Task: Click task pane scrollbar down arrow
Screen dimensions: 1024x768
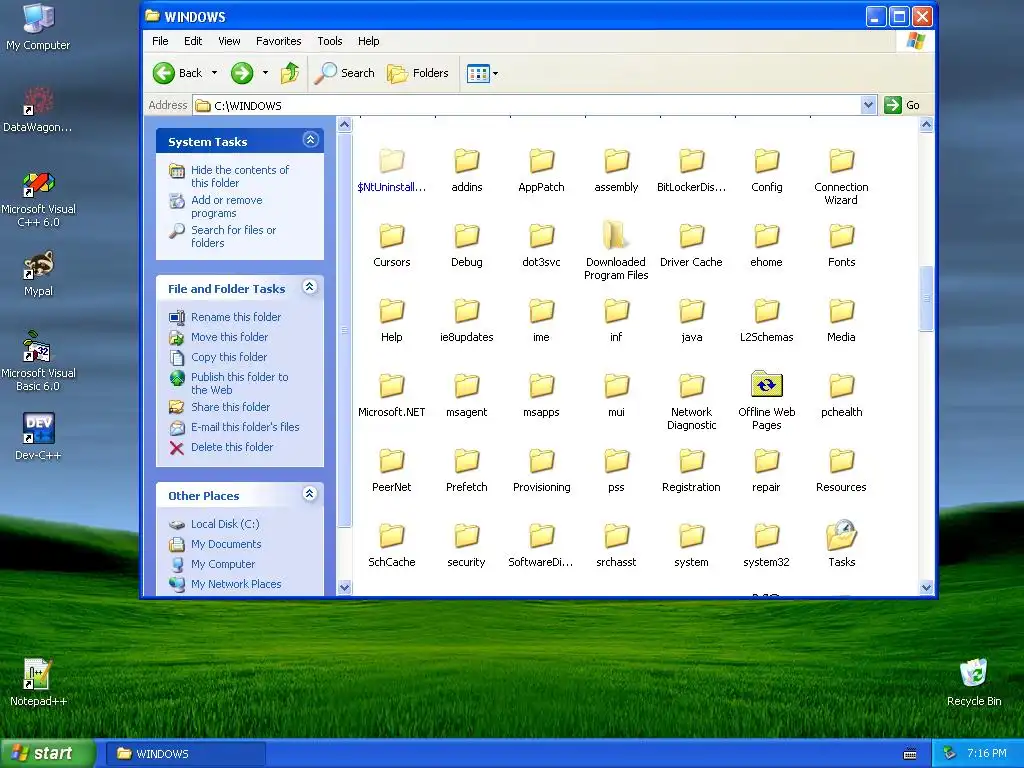Action: click(345, 587)
